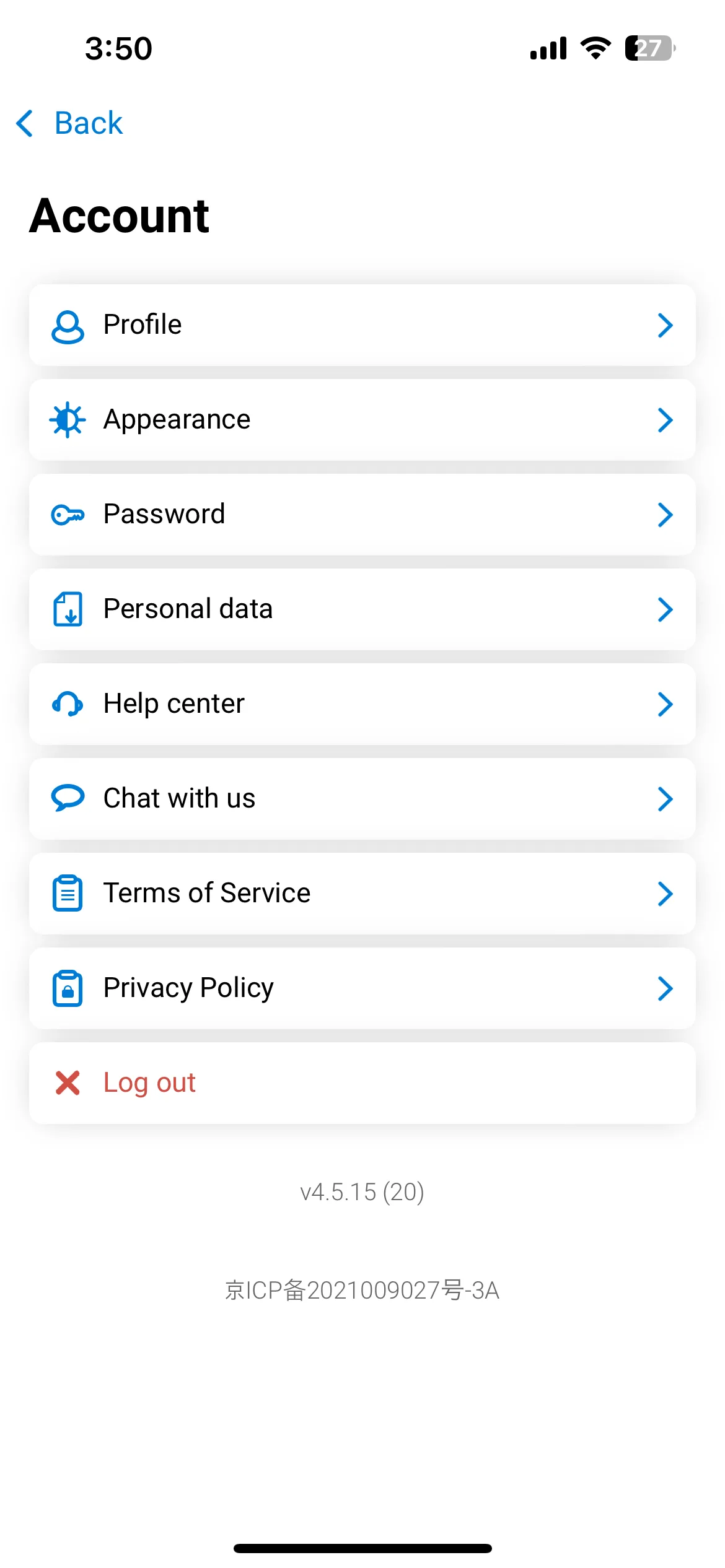Screen dimensions: 725x1568
Task: Open the chevron on the Appearance row
Action: coord(666,420)
